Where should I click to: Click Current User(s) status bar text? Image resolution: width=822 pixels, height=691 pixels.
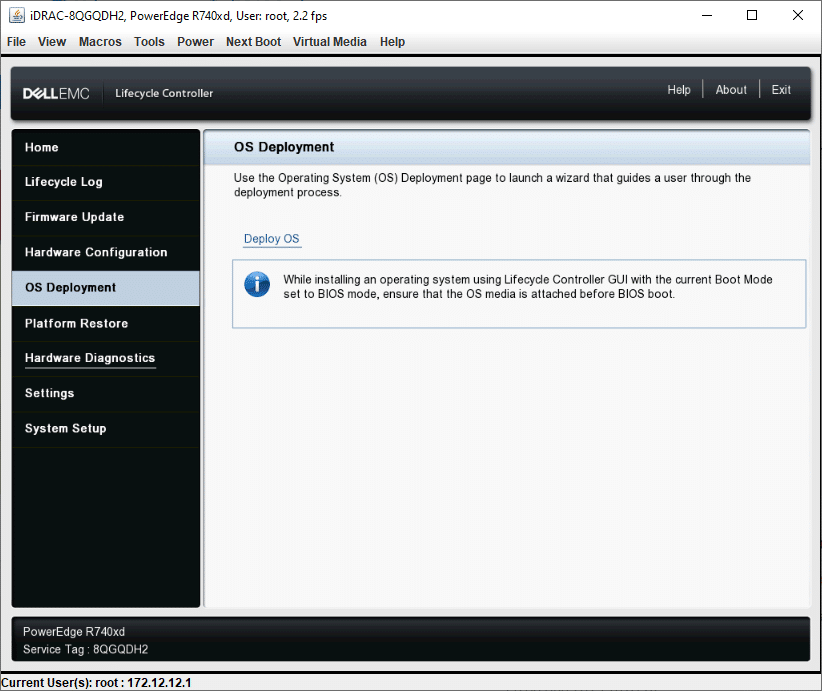point(96,683)
